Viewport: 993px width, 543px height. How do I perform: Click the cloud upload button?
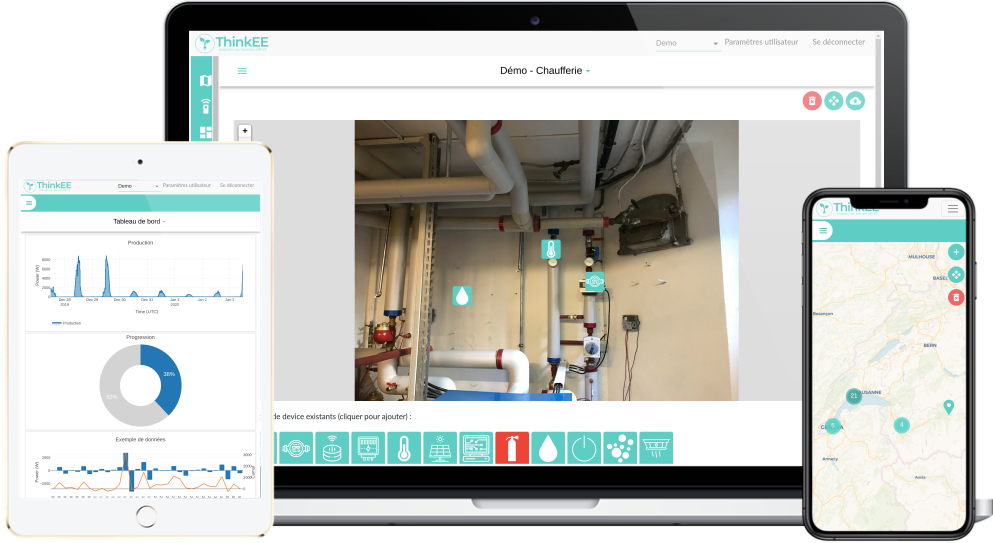pos(855,100)
